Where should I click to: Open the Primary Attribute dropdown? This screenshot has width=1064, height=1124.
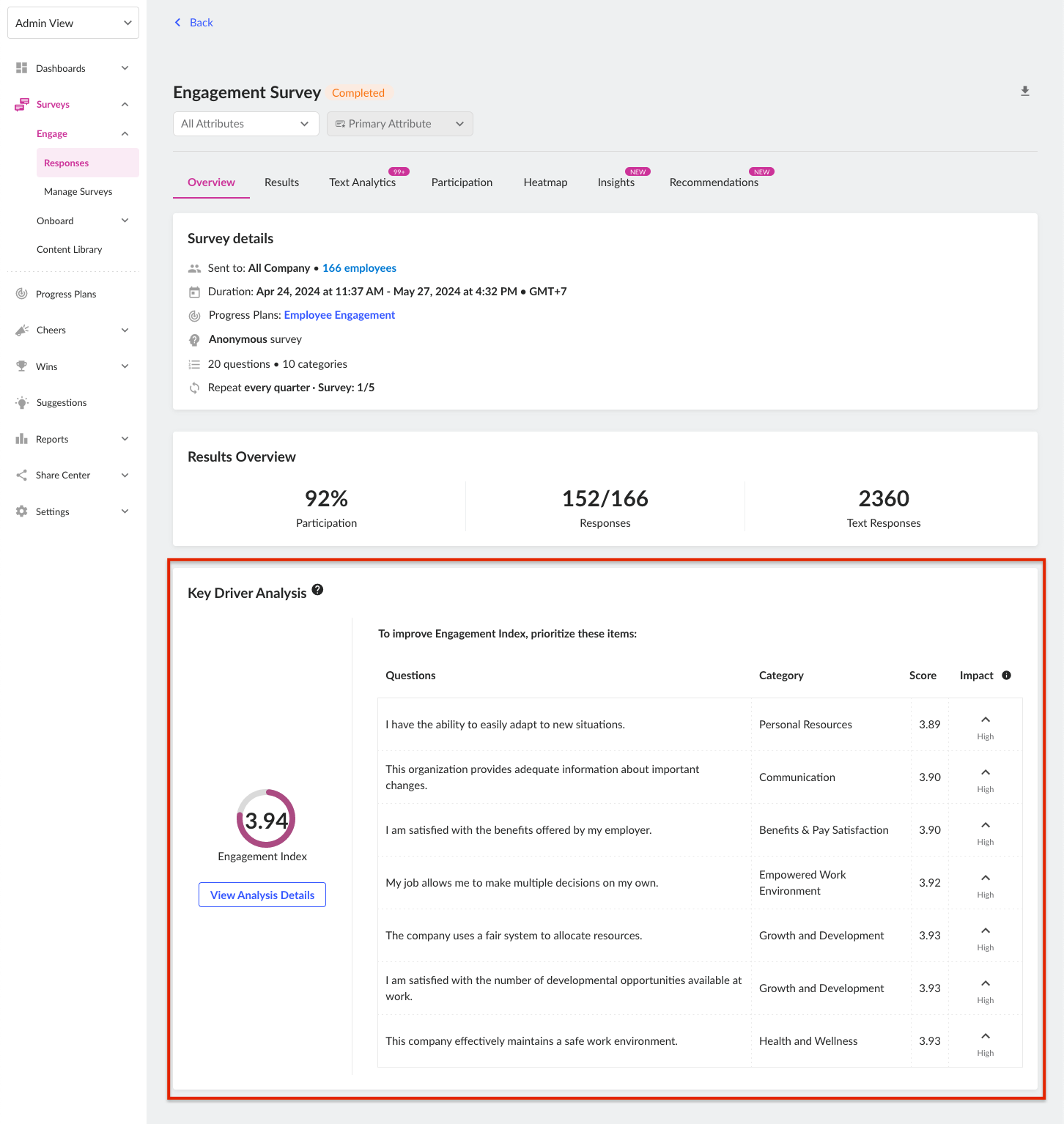pyautogui.click(x=400, y=124)
